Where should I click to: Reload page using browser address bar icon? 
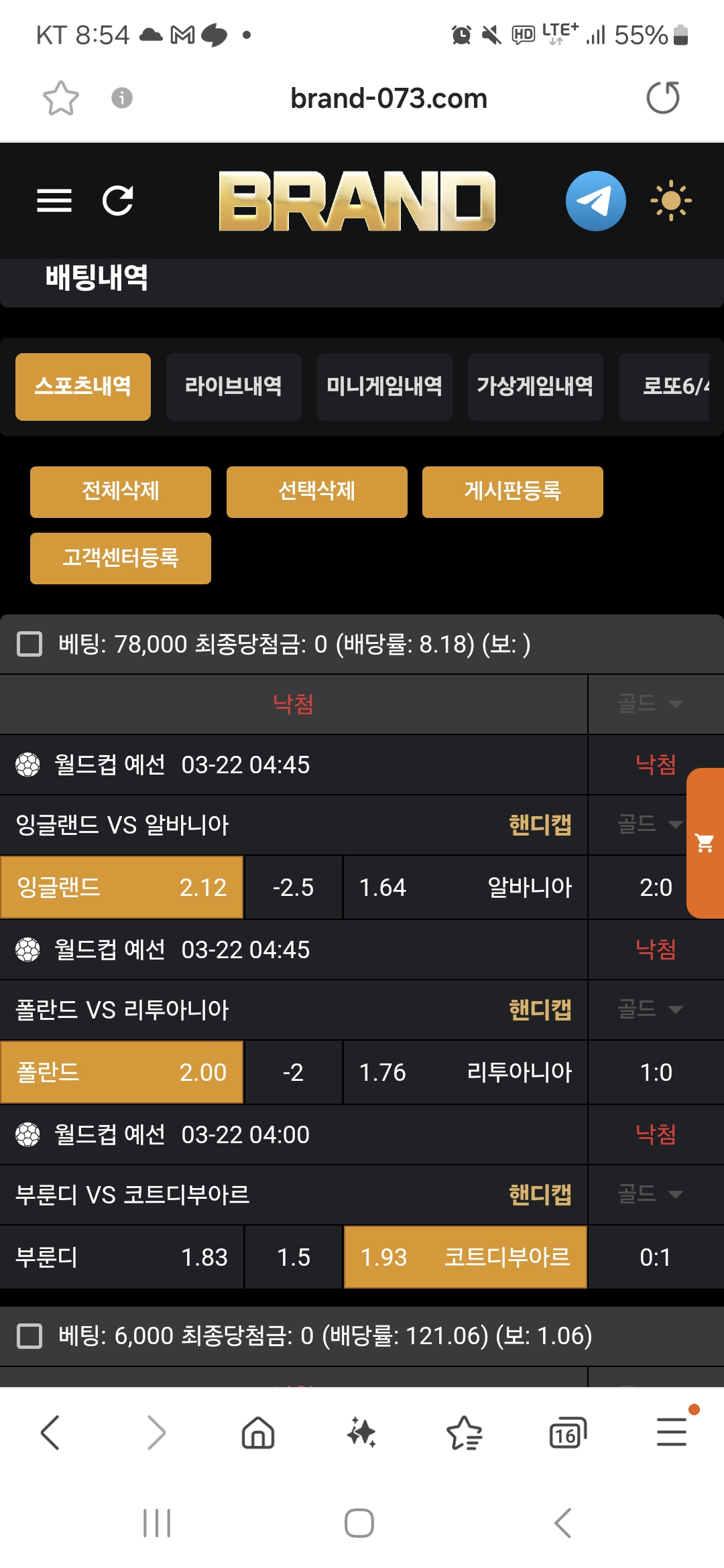663,98
